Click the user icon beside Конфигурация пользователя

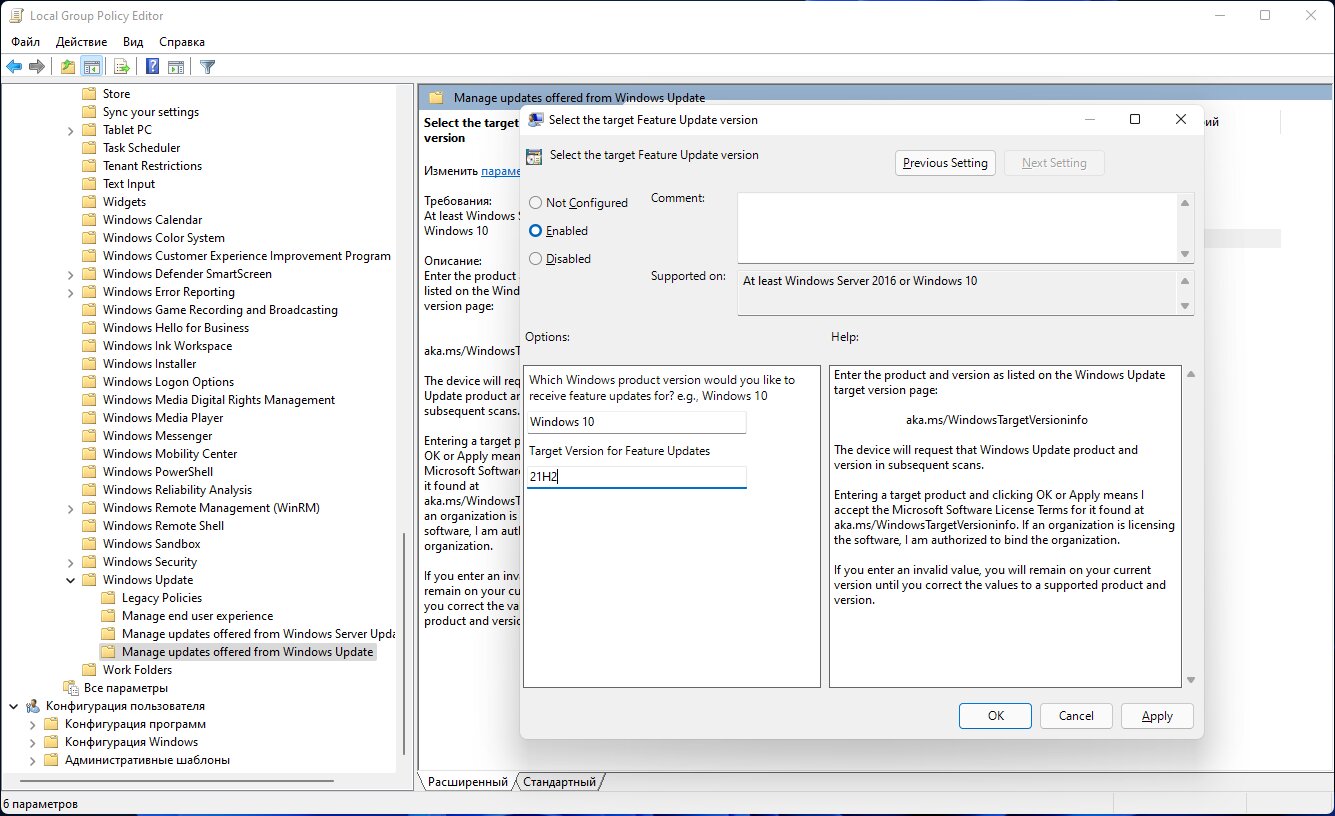click(x=32, y=706)
